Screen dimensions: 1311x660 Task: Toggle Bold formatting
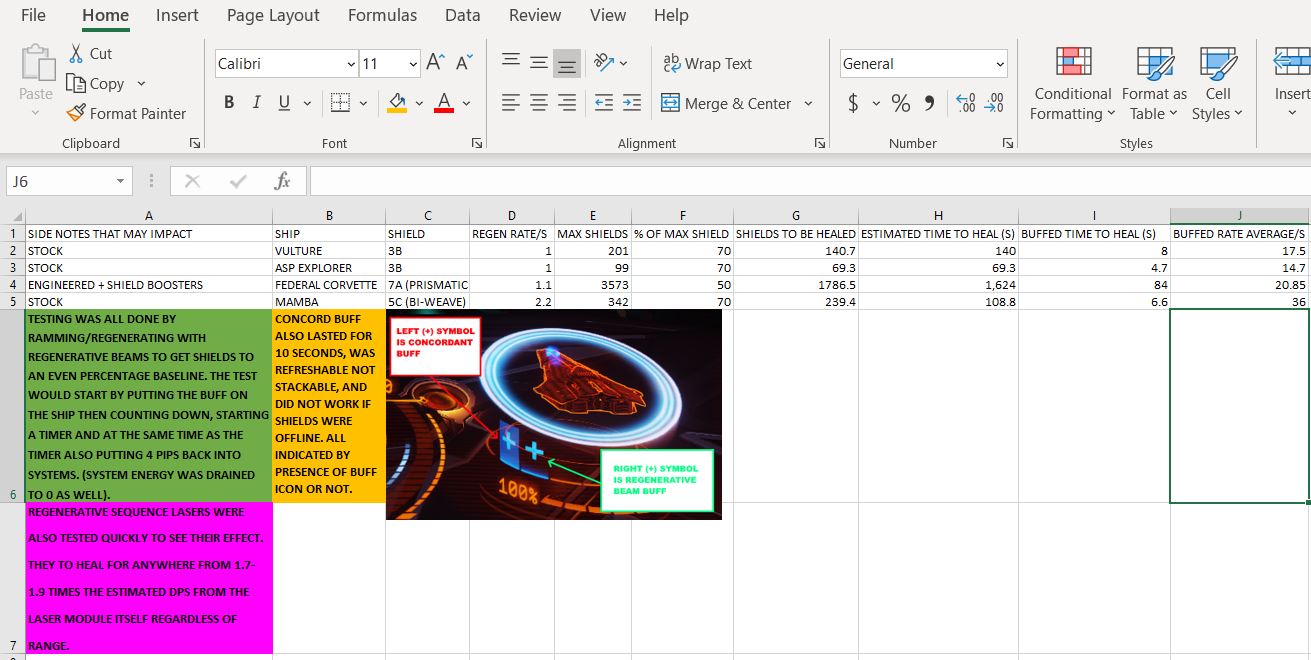229,103
